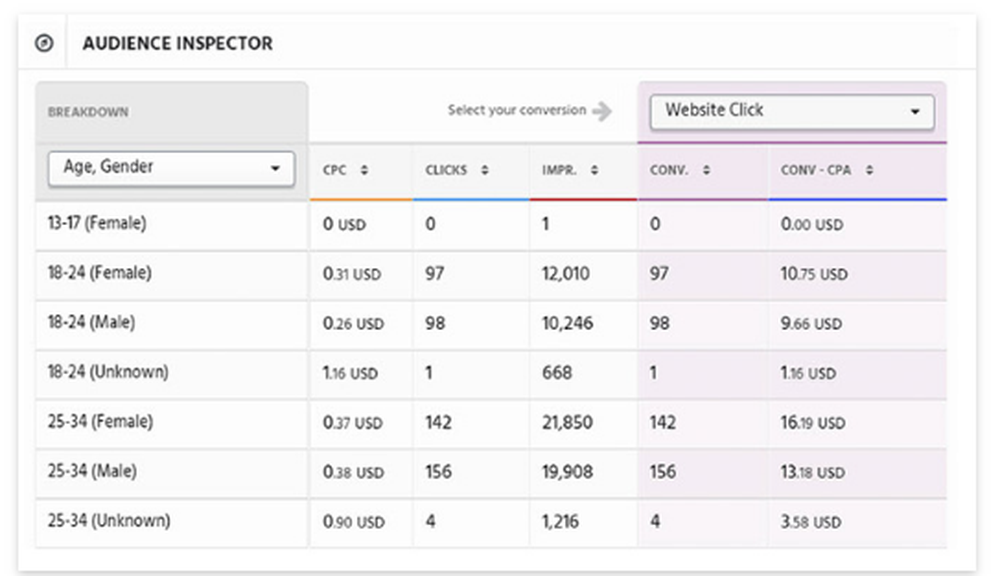Toggle descending sort on the CONV. column
This screenshot has width=1000, height=576.
(x=706, y=169)
